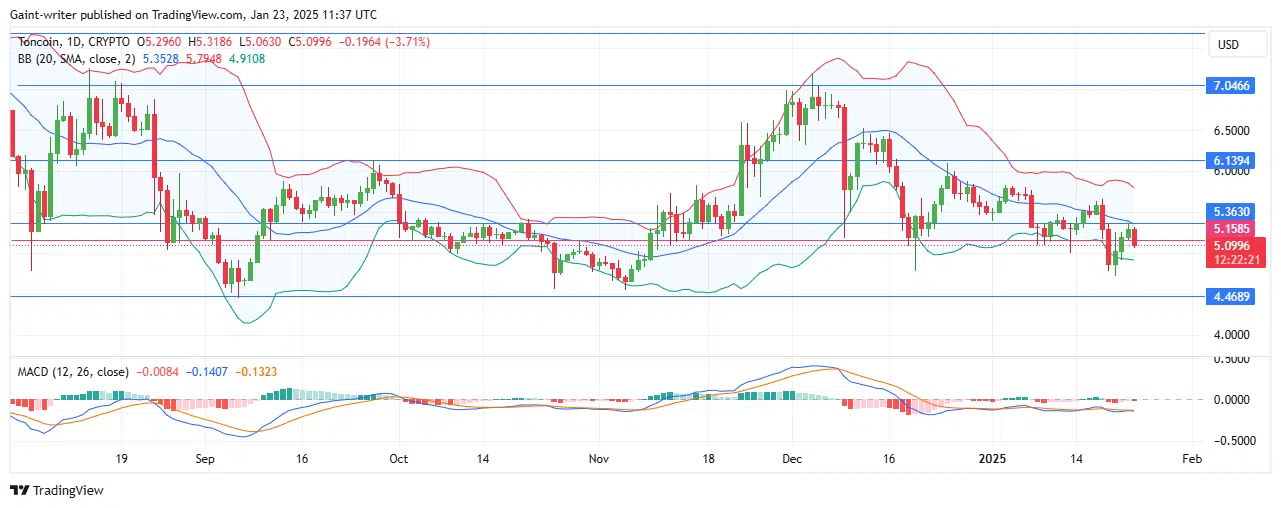Image resolution: width=1281 pixels, height=508 pixels.
Task: Click the orange MACD signal value -0.1323
Action: tap(256, 372)
